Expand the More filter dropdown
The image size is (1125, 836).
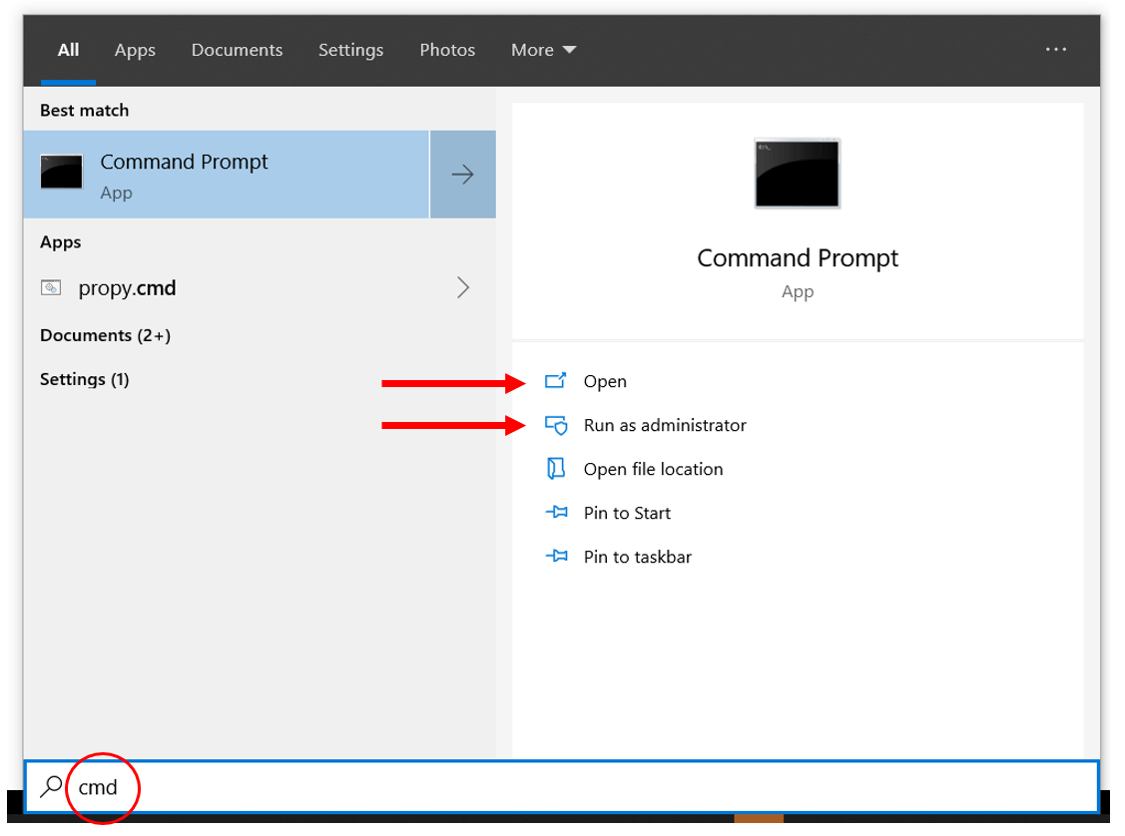pos(543,49)
